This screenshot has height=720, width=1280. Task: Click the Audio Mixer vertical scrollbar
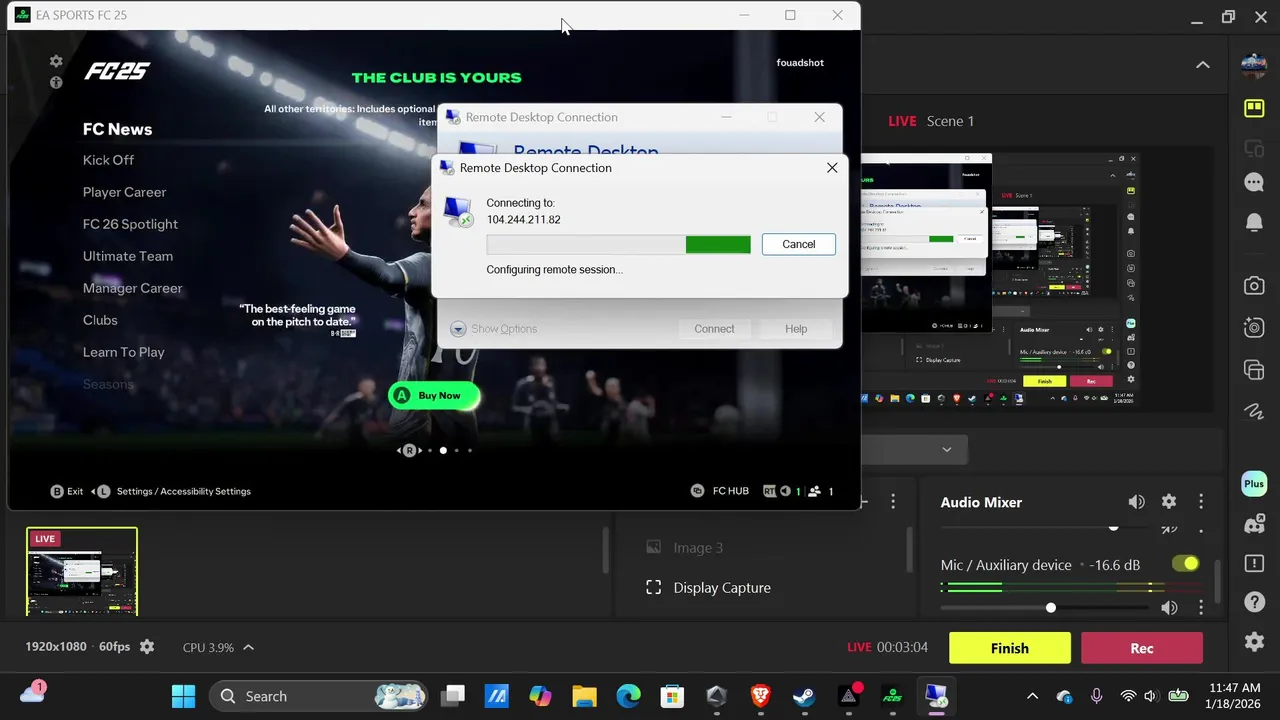(x=1217, y=582)
